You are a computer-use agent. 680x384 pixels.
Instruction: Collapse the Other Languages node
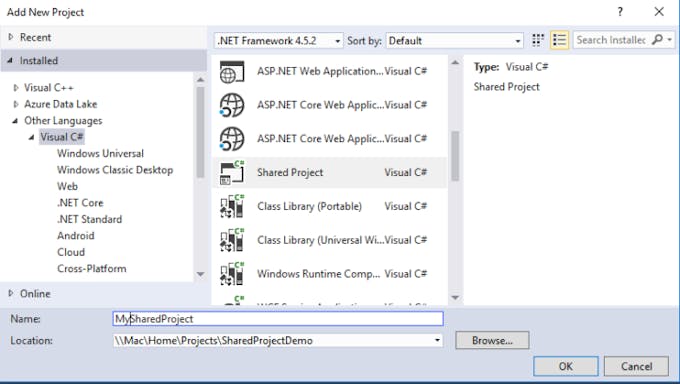pos(15,121)
